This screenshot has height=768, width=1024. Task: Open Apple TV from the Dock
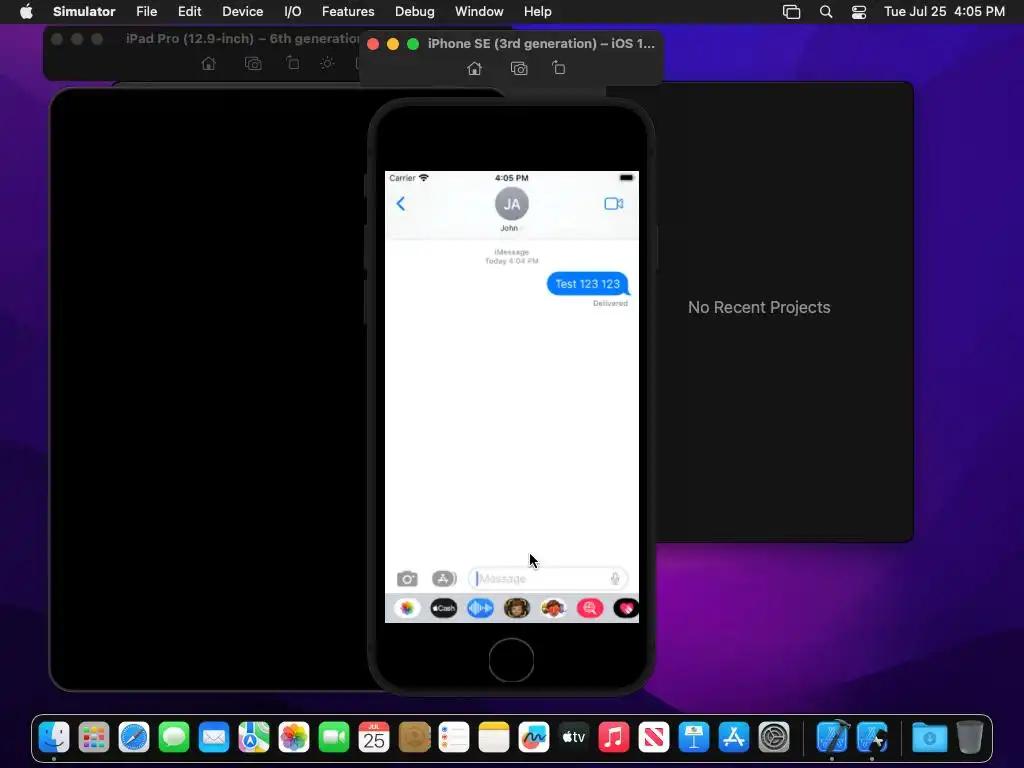tap(573, 738)
